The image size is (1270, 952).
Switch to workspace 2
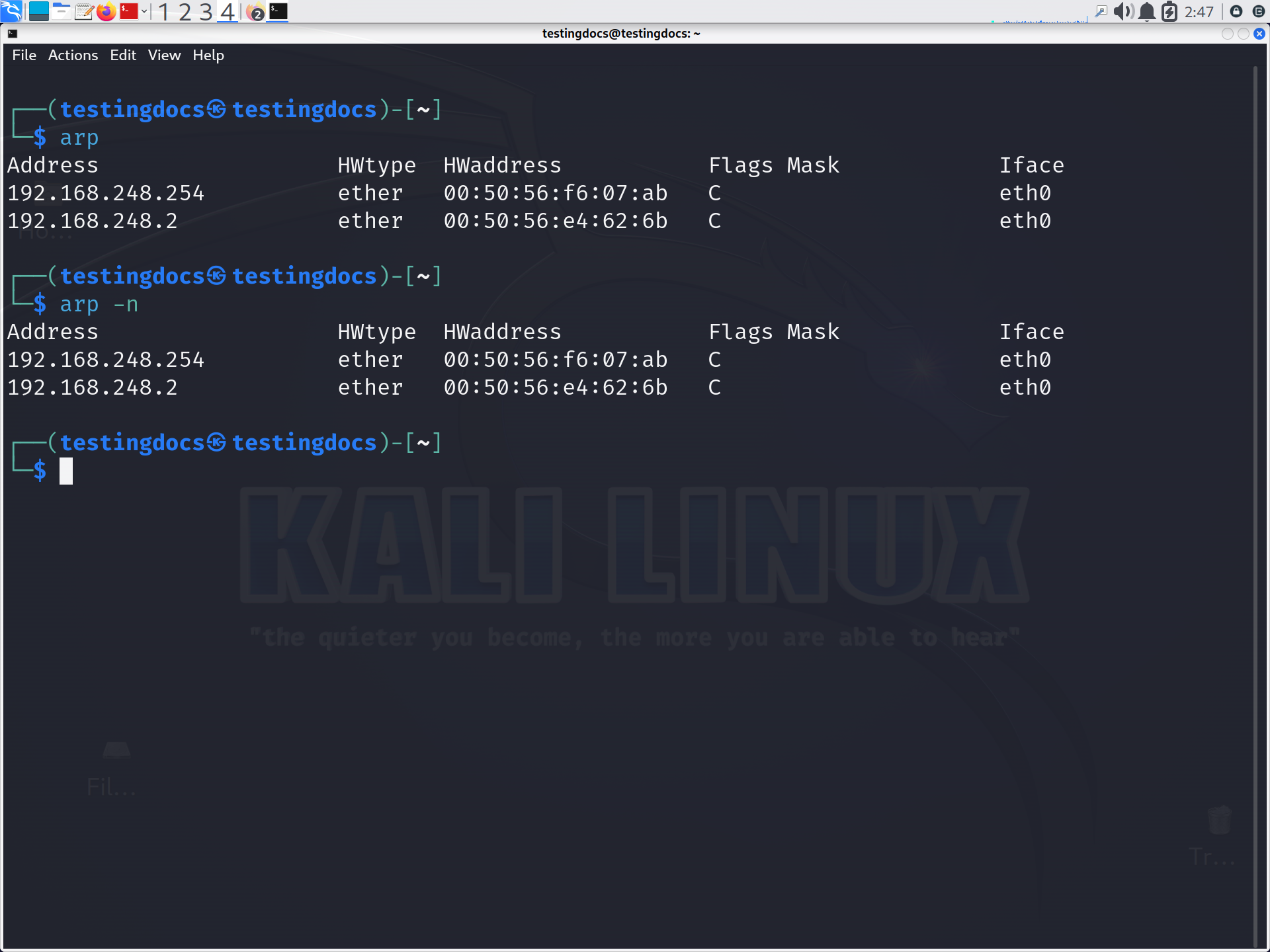(x=185, y=11)
